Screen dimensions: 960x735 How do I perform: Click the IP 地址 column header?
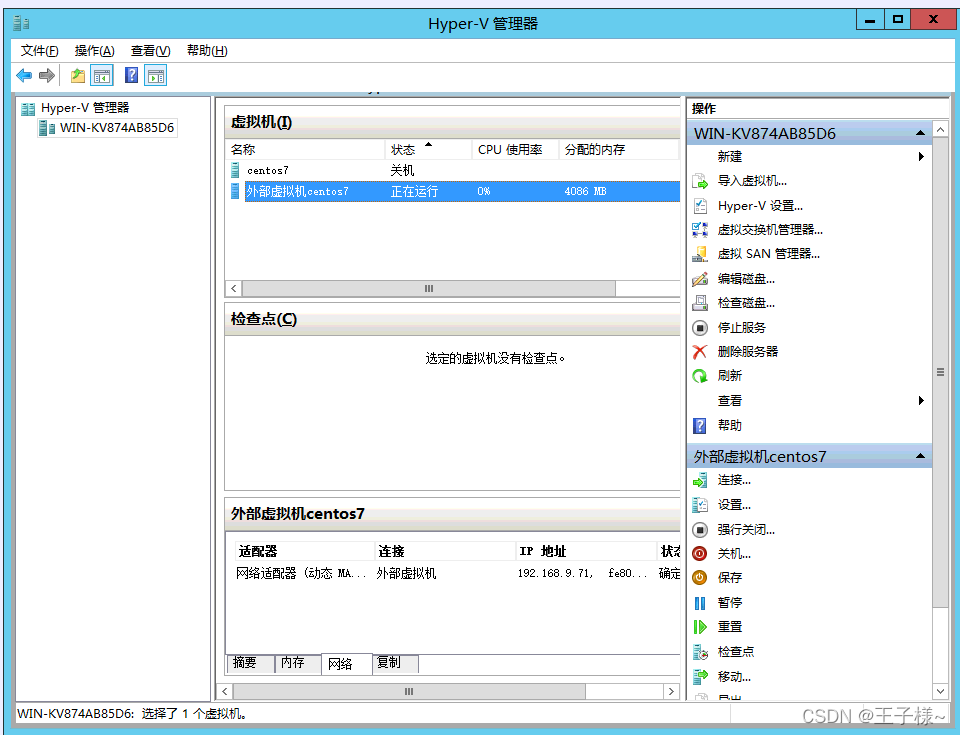pos(586,551)
